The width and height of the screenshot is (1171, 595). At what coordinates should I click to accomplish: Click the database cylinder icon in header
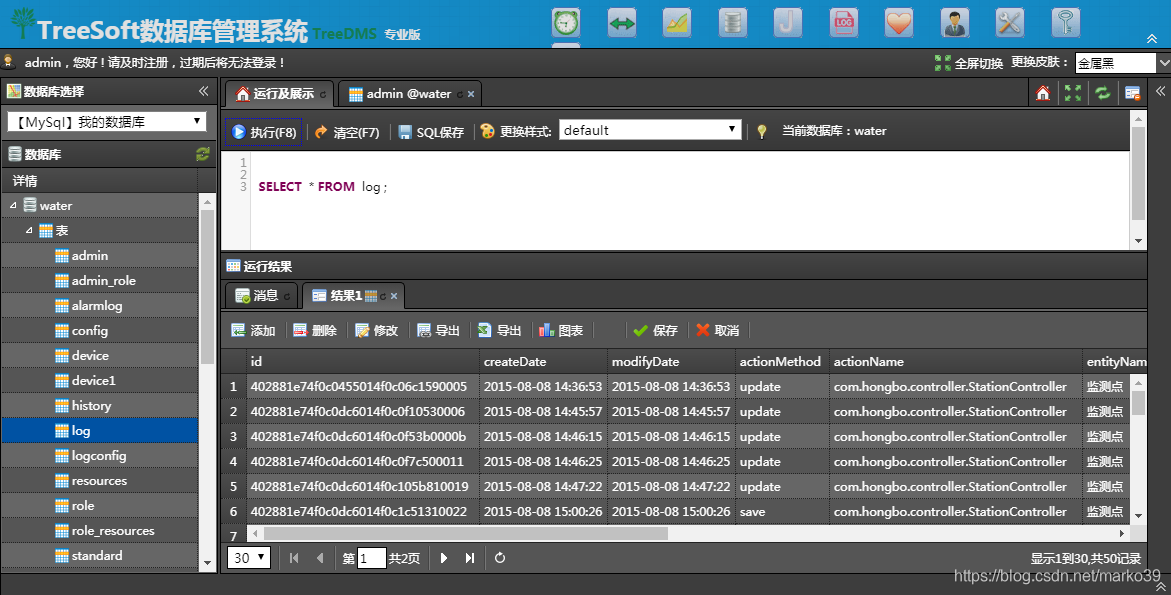tap(733, 22)
